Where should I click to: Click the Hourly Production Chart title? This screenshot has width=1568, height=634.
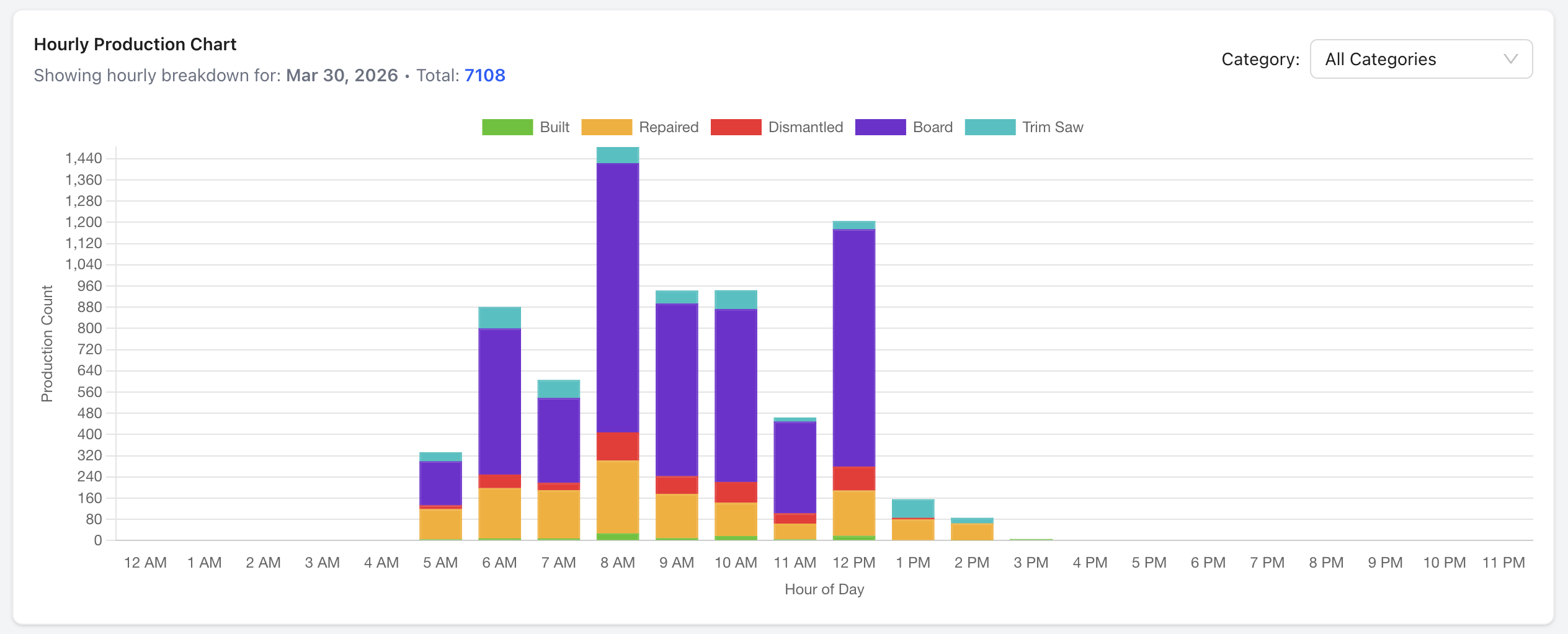135,44
